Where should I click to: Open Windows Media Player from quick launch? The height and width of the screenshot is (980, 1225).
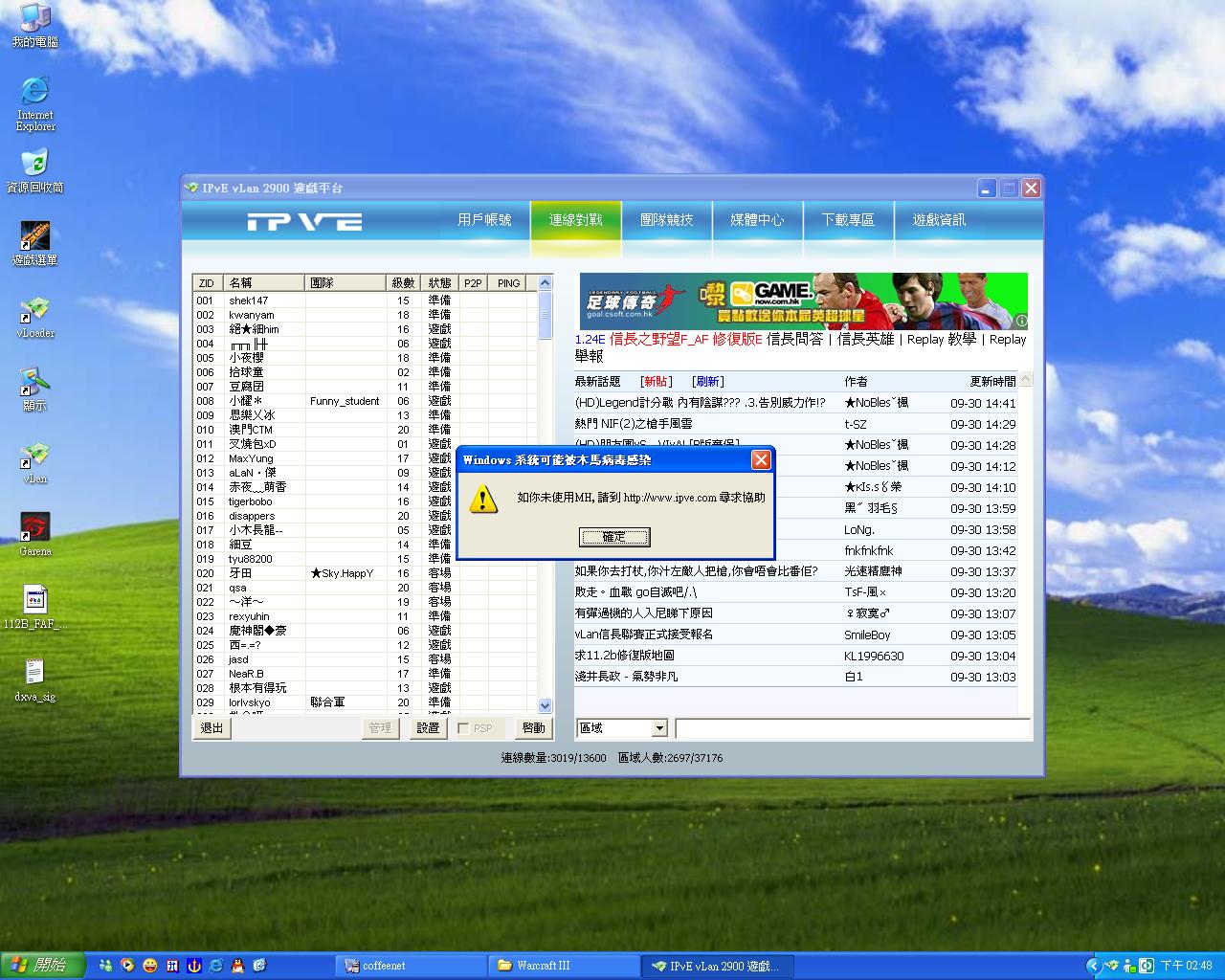(x=128, y=966)
